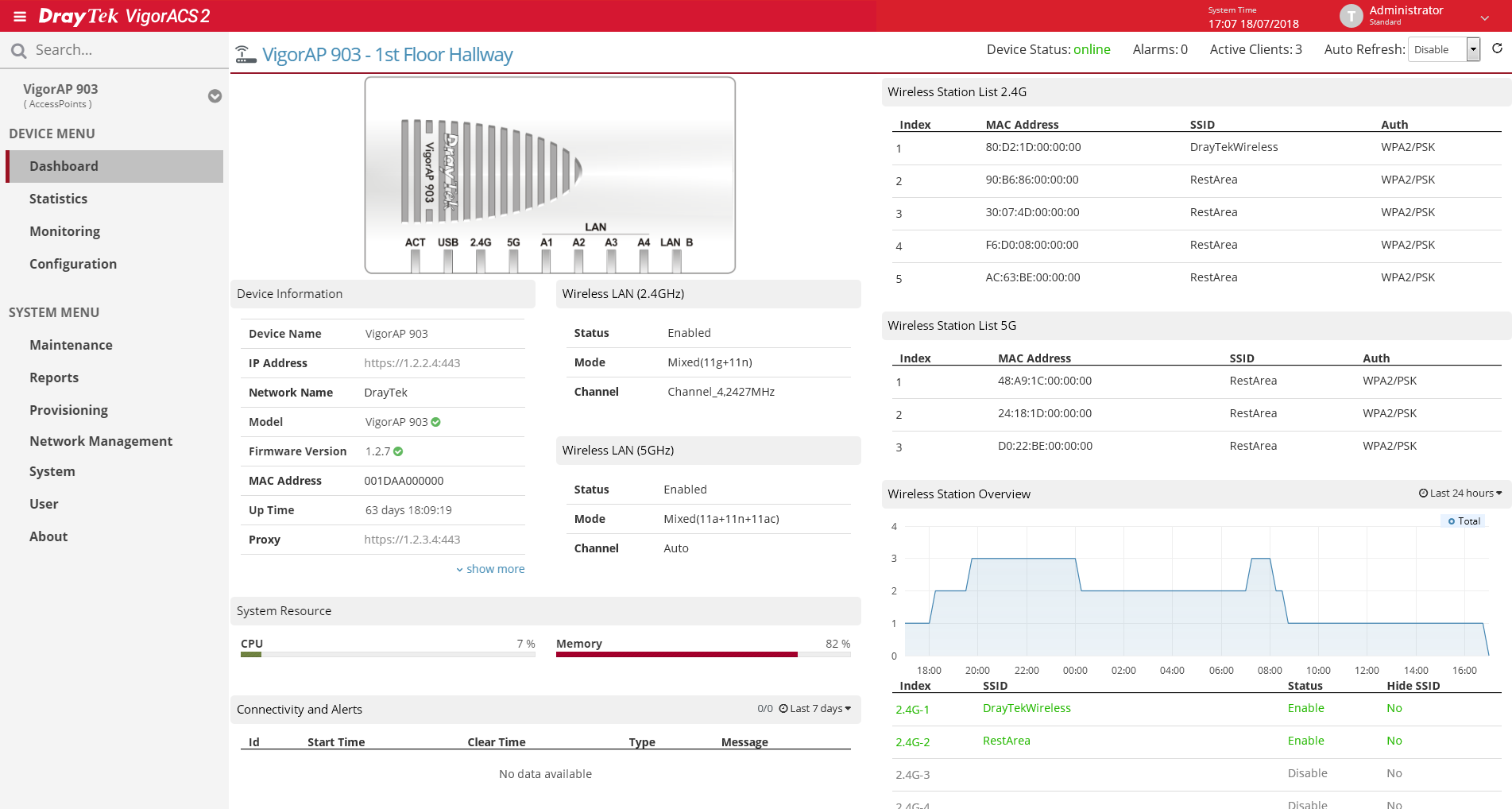1512x809 pixels.
Task: Click the VigorAP 903 device image
Action: [550, 176]
